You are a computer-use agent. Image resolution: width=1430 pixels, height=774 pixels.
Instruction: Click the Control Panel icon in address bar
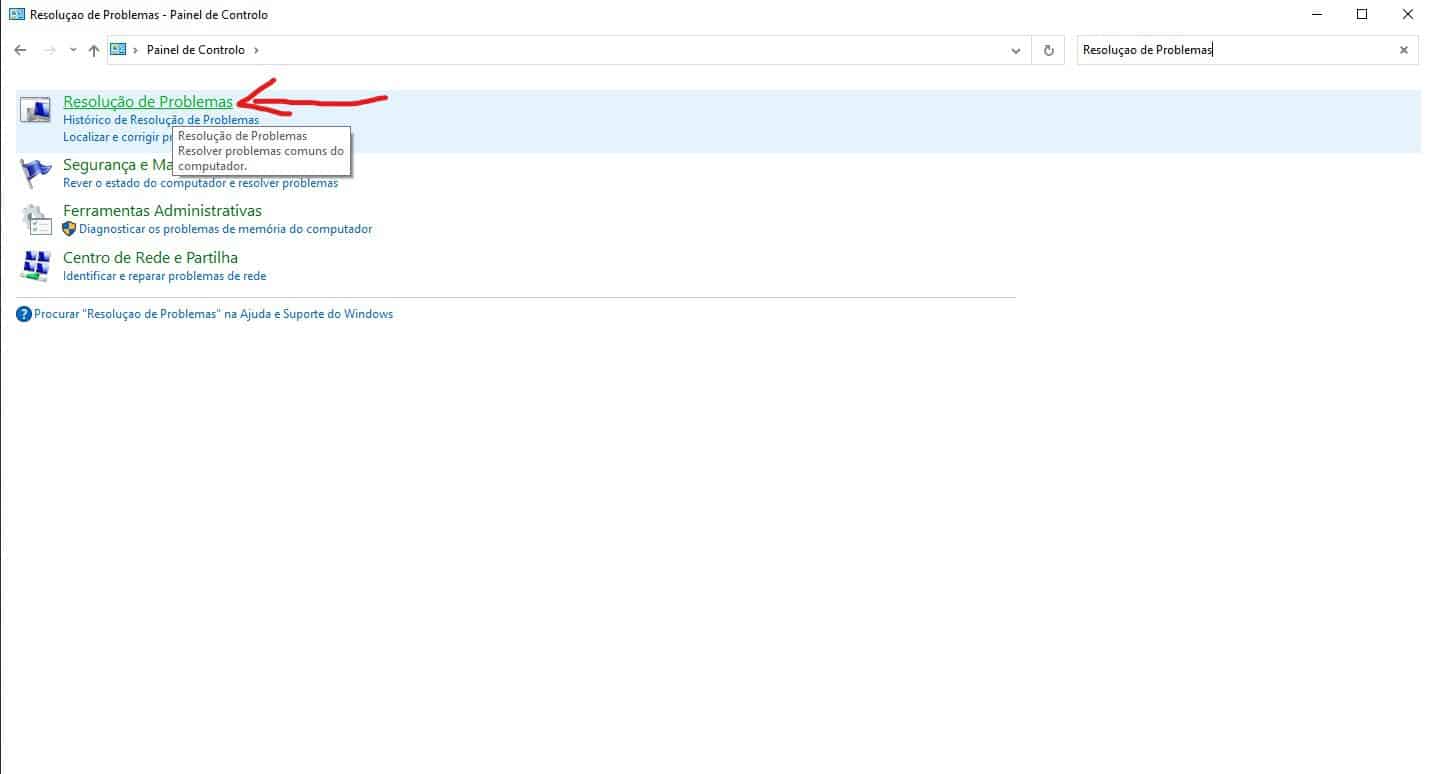119,50
